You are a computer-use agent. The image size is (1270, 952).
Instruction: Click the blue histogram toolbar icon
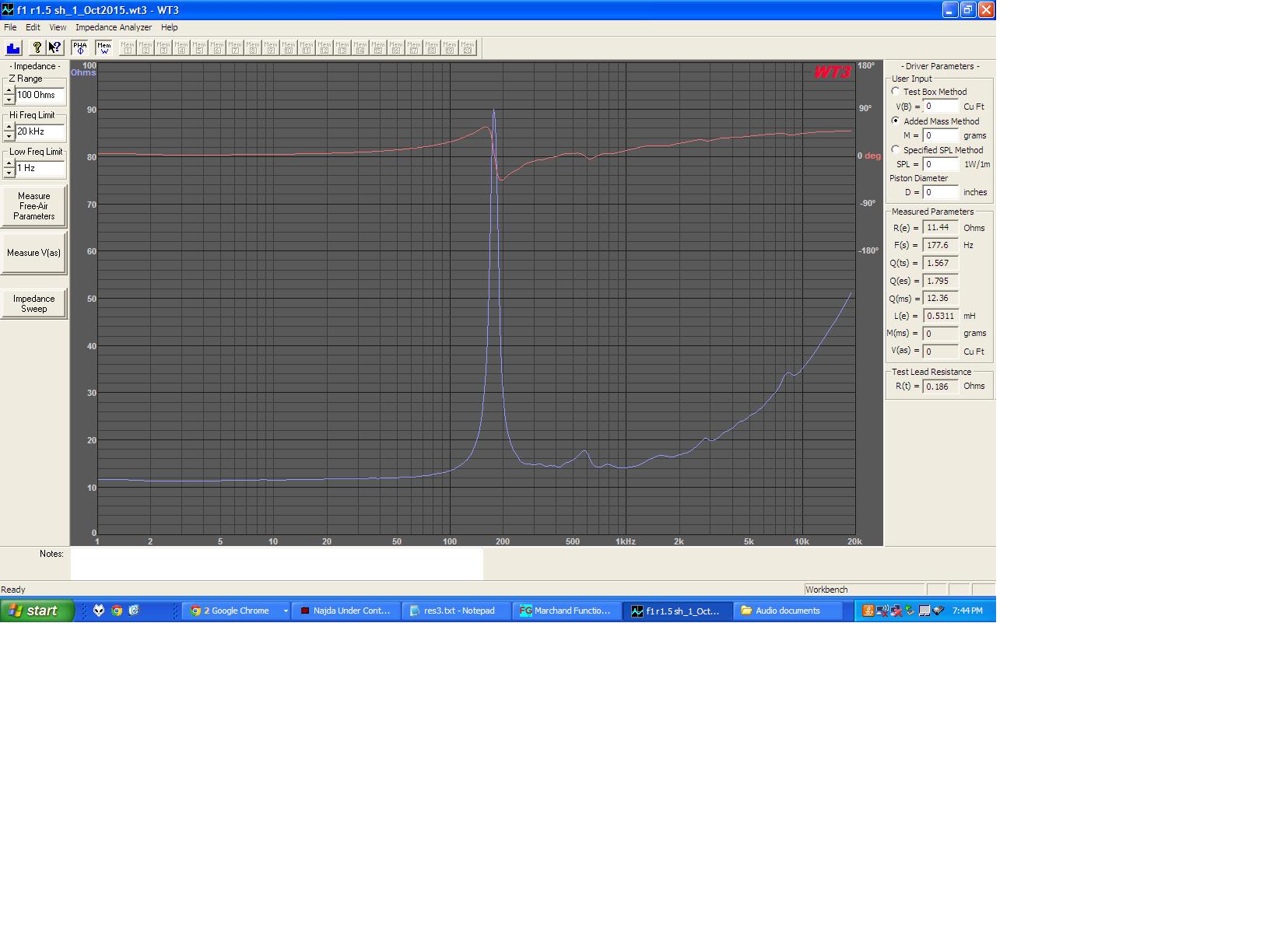13,47
